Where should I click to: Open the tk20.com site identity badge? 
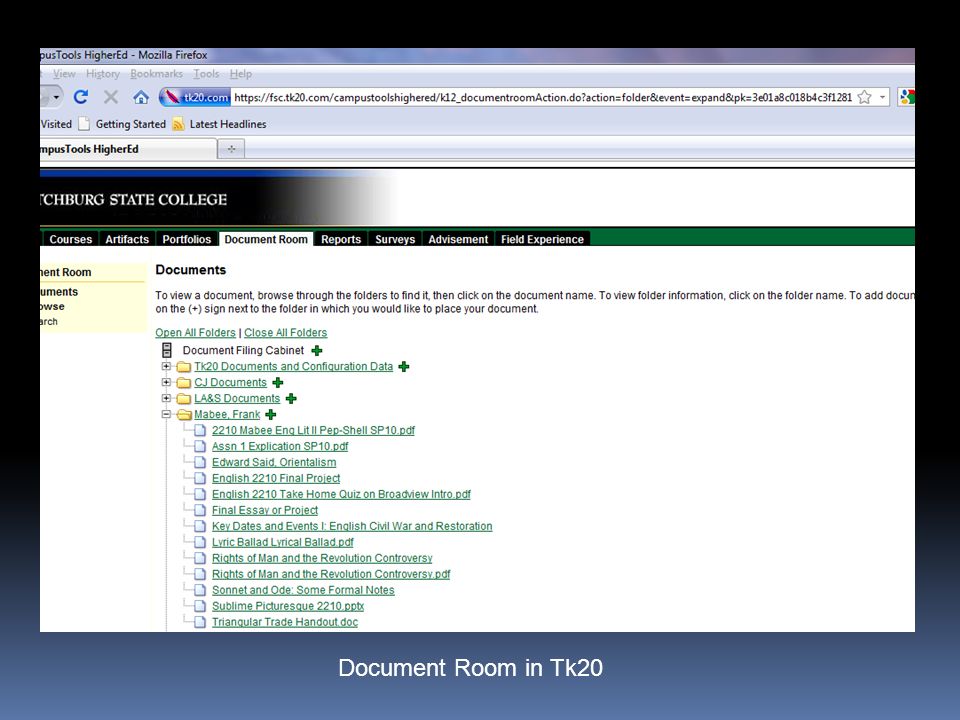[195, 97]
